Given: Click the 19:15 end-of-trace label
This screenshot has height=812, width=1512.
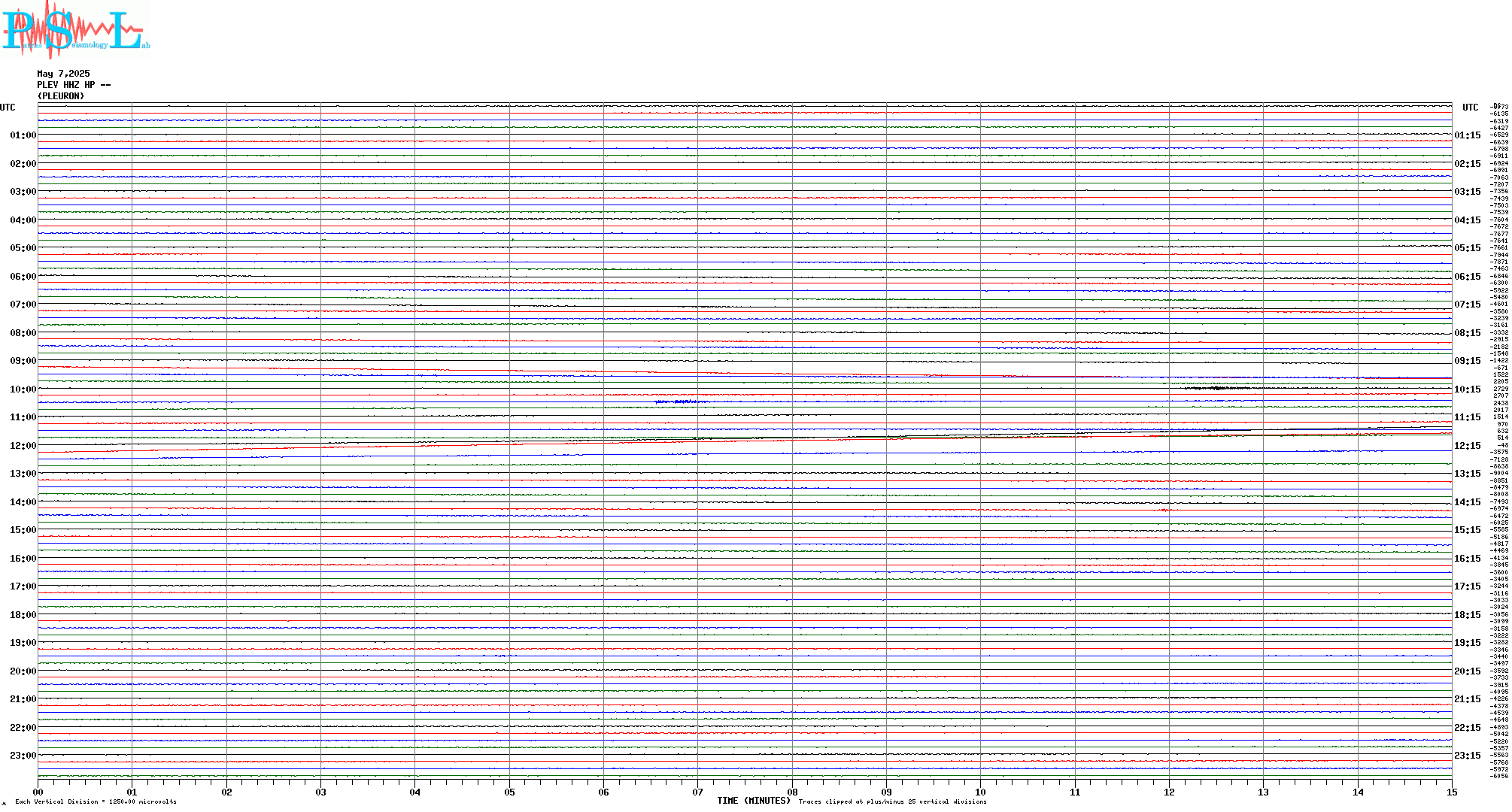Looking at the screenshot, I should [1468, 643].
